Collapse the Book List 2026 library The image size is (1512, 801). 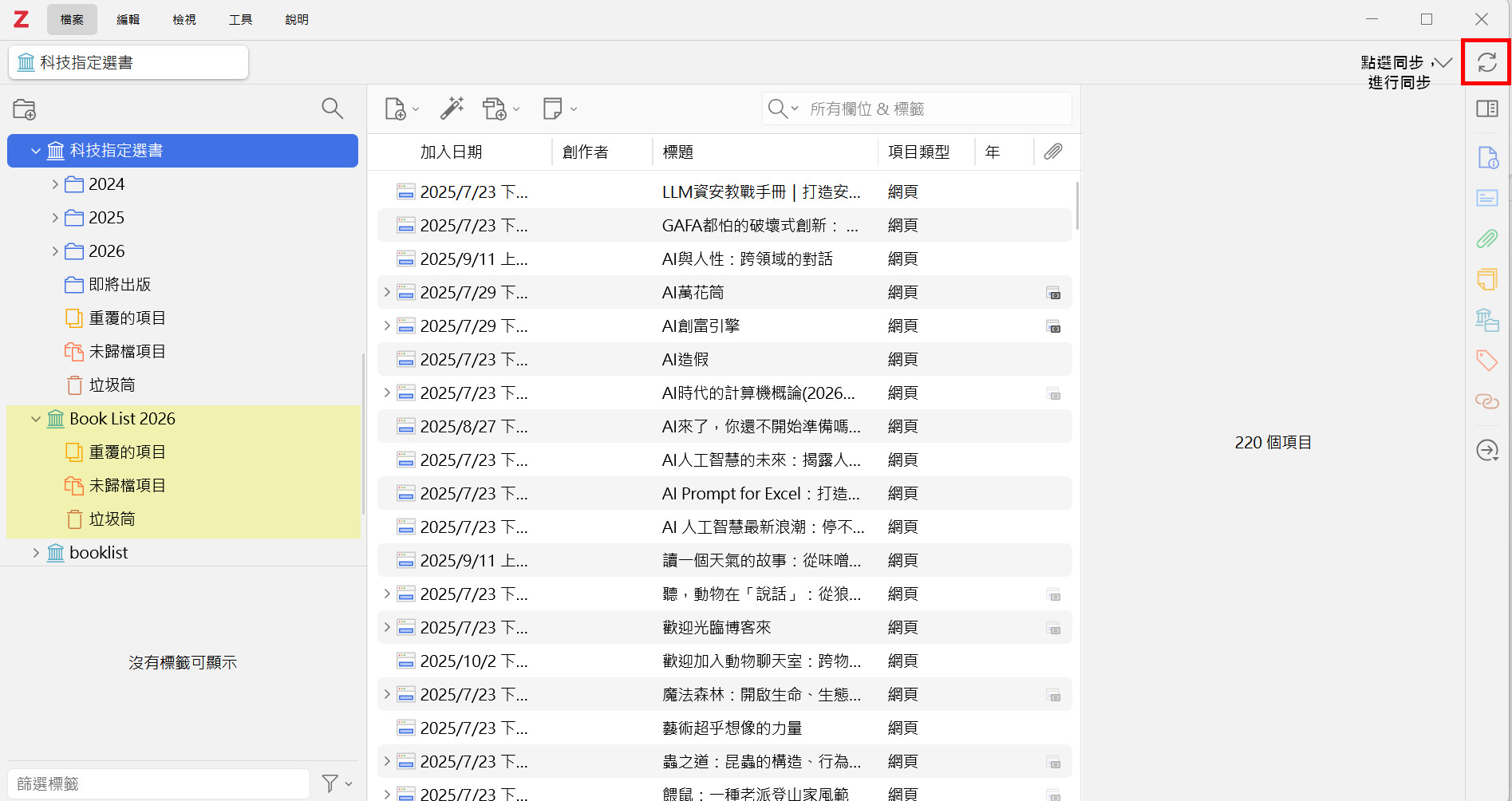point(36,419)
